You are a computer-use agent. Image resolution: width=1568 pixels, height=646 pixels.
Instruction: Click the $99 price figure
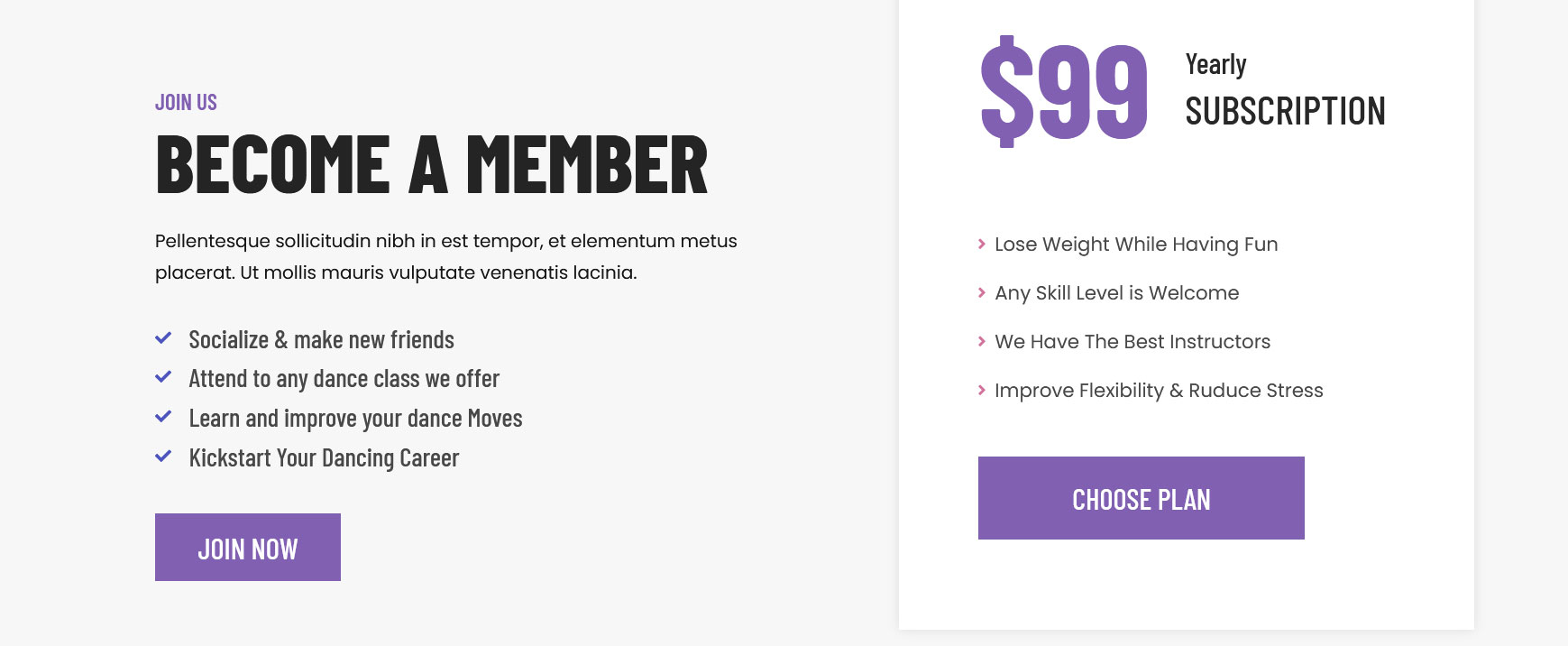1064,91
